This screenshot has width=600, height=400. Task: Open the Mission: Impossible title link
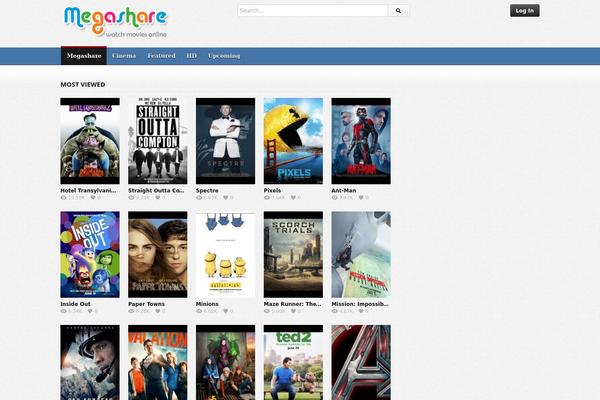pos(360,304)
